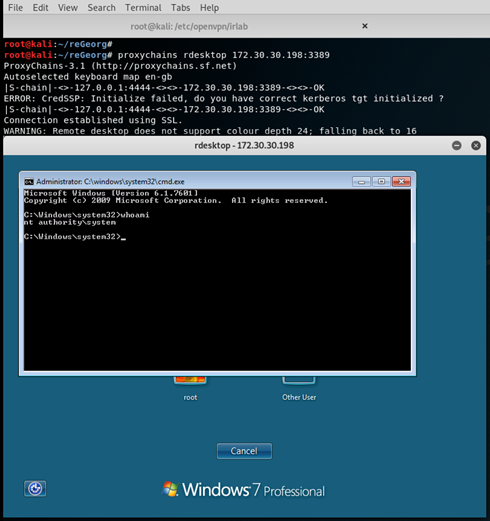Select the root@kali /etc/openvpn/irlab tab
This screenshot has width=490, height=521.
coord(189,26)
